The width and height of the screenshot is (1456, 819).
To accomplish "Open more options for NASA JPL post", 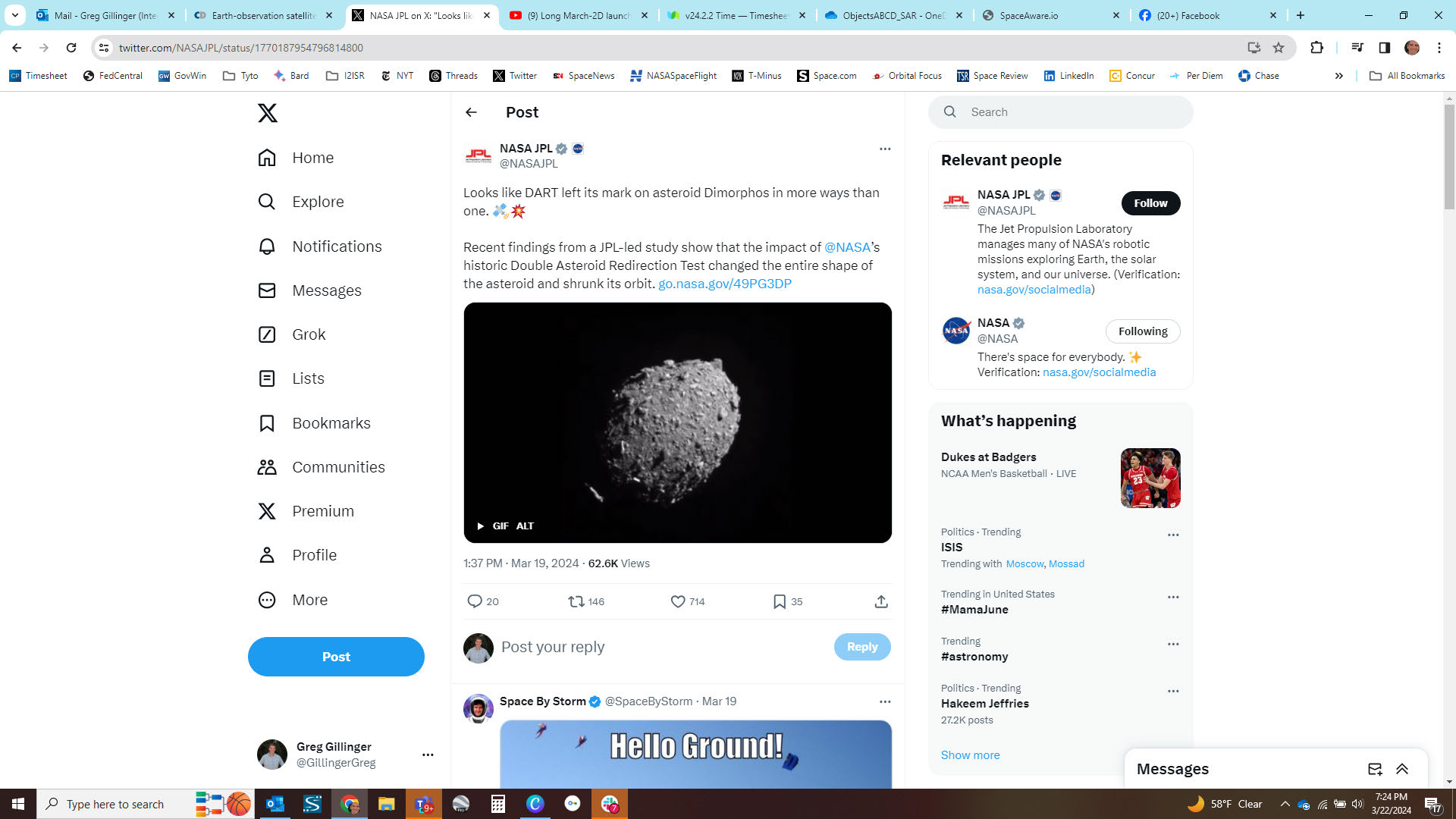I will pyautogui.click(x=885, y=149).
